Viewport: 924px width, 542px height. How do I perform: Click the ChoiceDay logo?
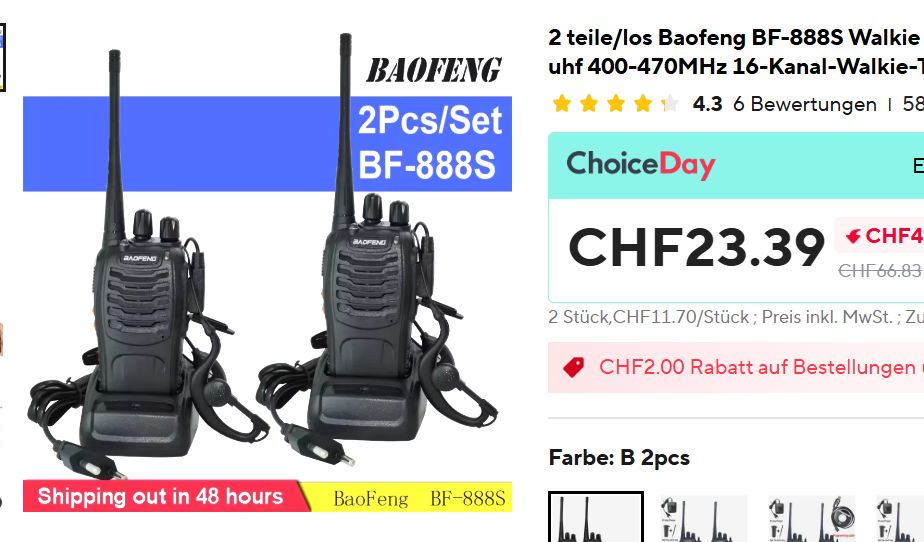coord(641,164)
